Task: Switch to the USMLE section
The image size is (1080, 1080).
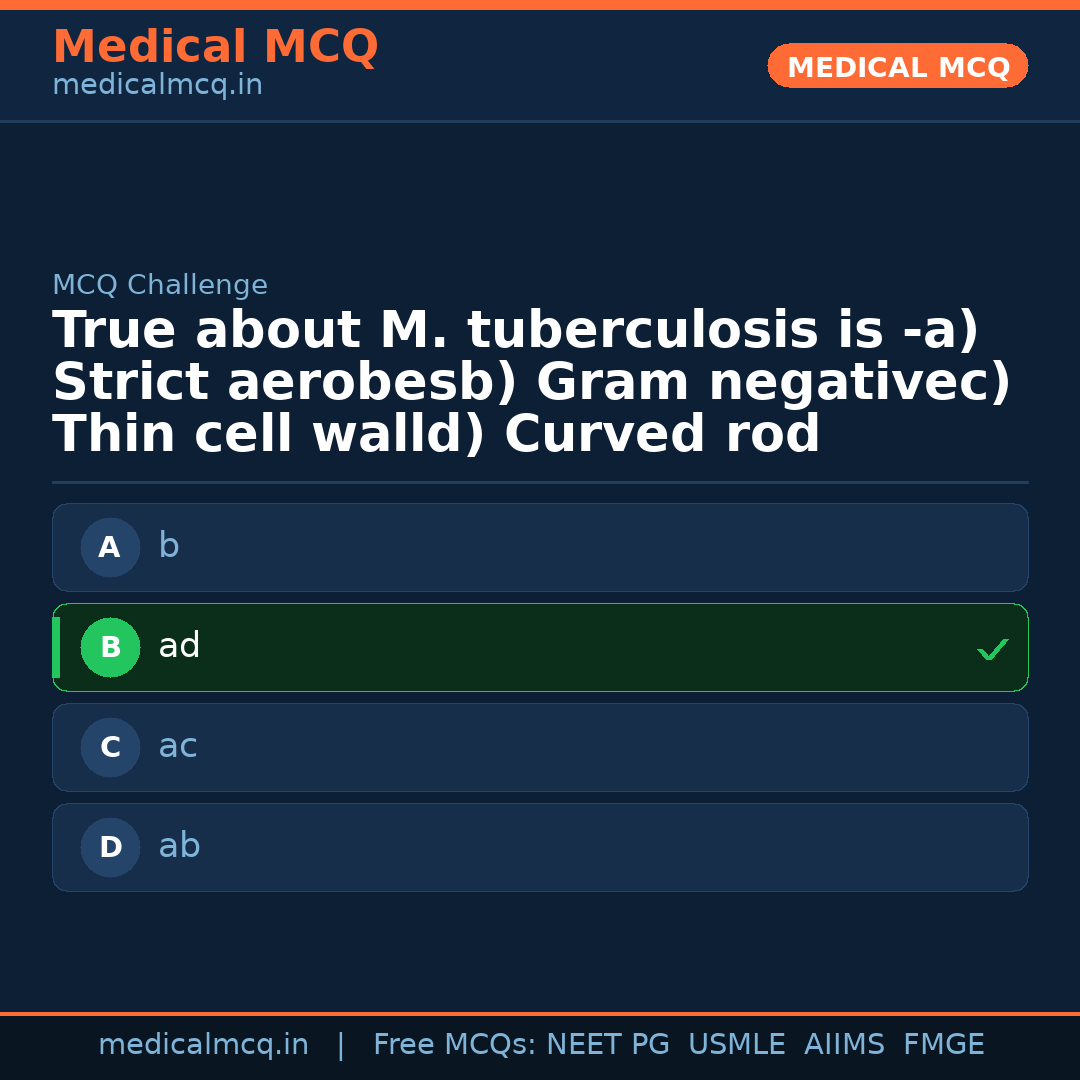Action: tap(737, 1044)
